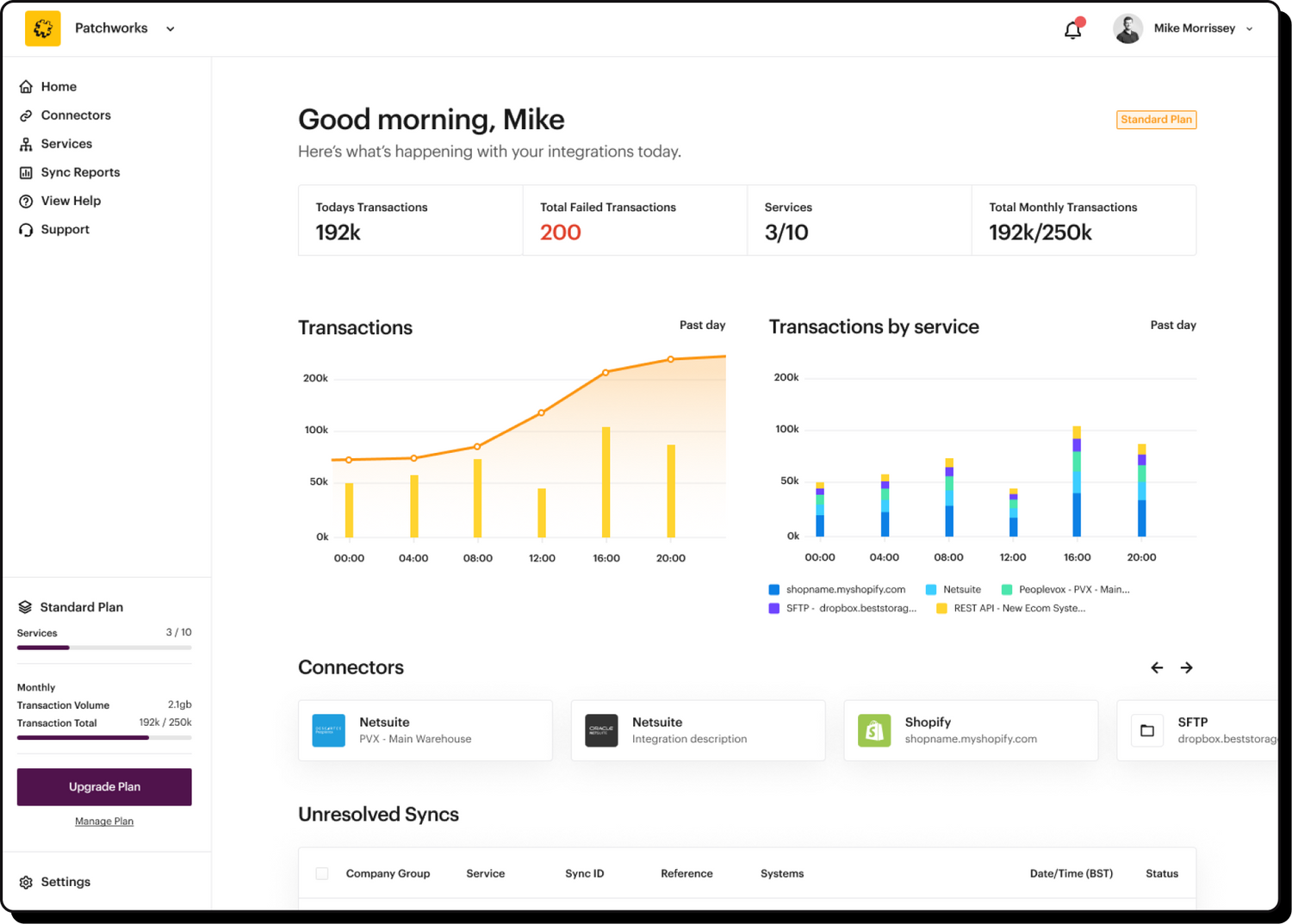Viewport: 1292px width, 924px height.
Task: Open Sync Reports via its chart icon
Action: tap(25, 171)
